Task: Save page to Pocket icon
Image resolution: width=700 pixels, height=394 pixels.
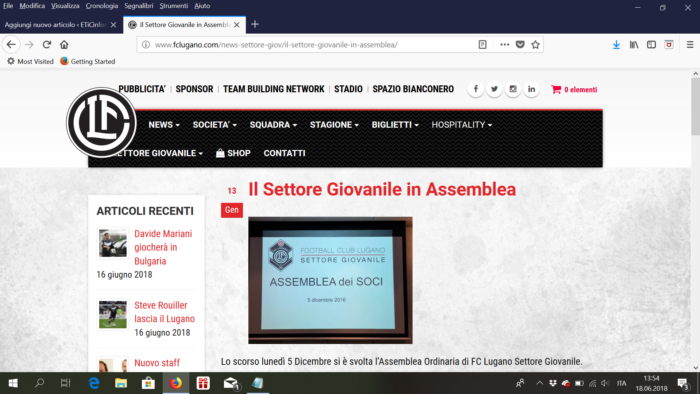Action: [520, 45]
